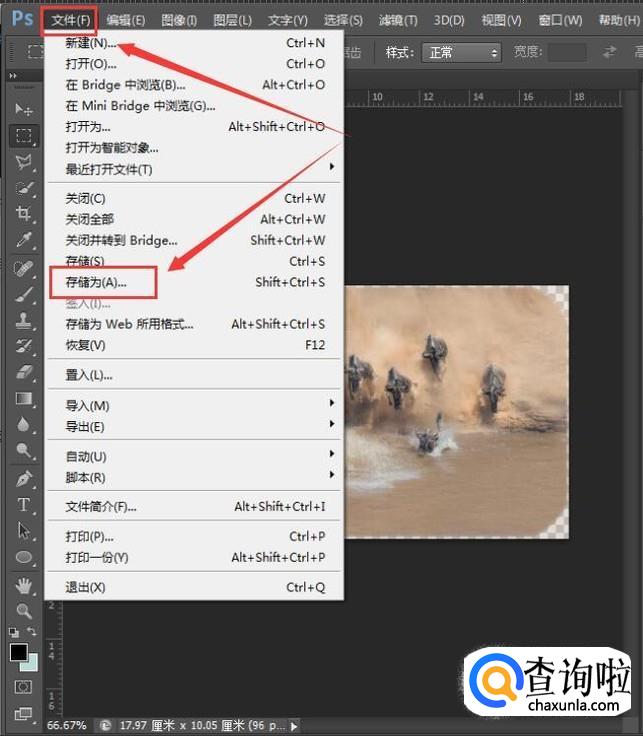Open the 滤镜(T) menu
The height and width of the screenshot is (736, 643).
tap(397, 20)
